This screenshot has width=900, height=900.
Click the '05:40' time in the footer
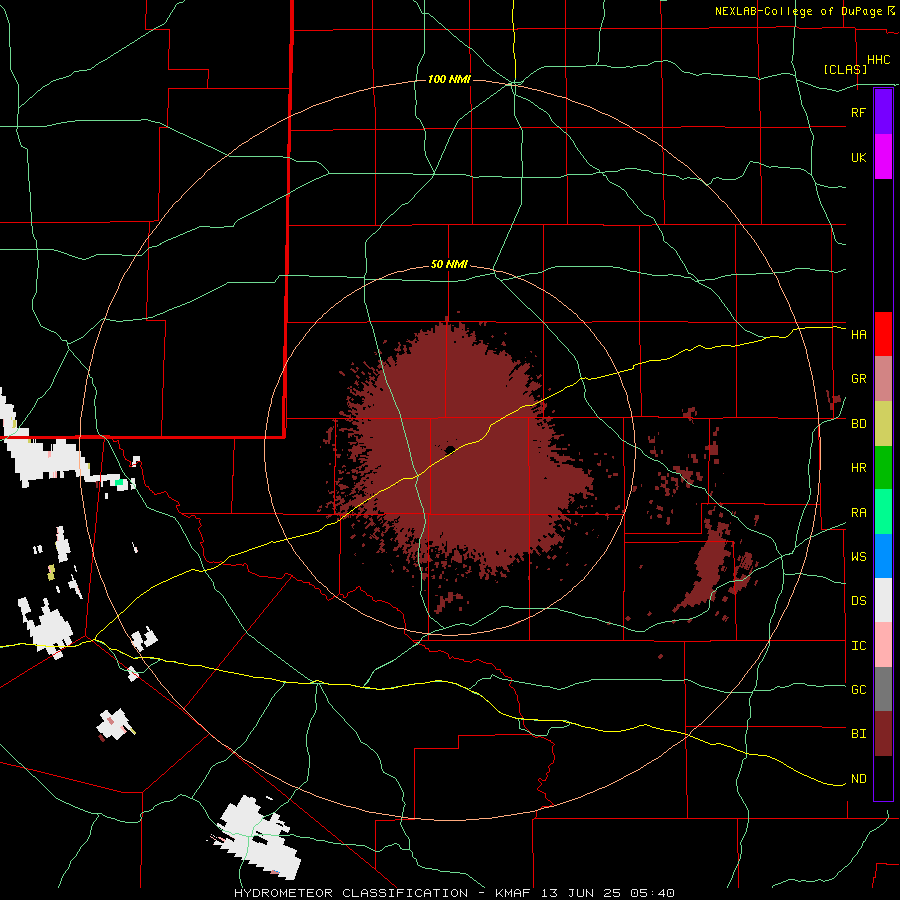point(651,893)
